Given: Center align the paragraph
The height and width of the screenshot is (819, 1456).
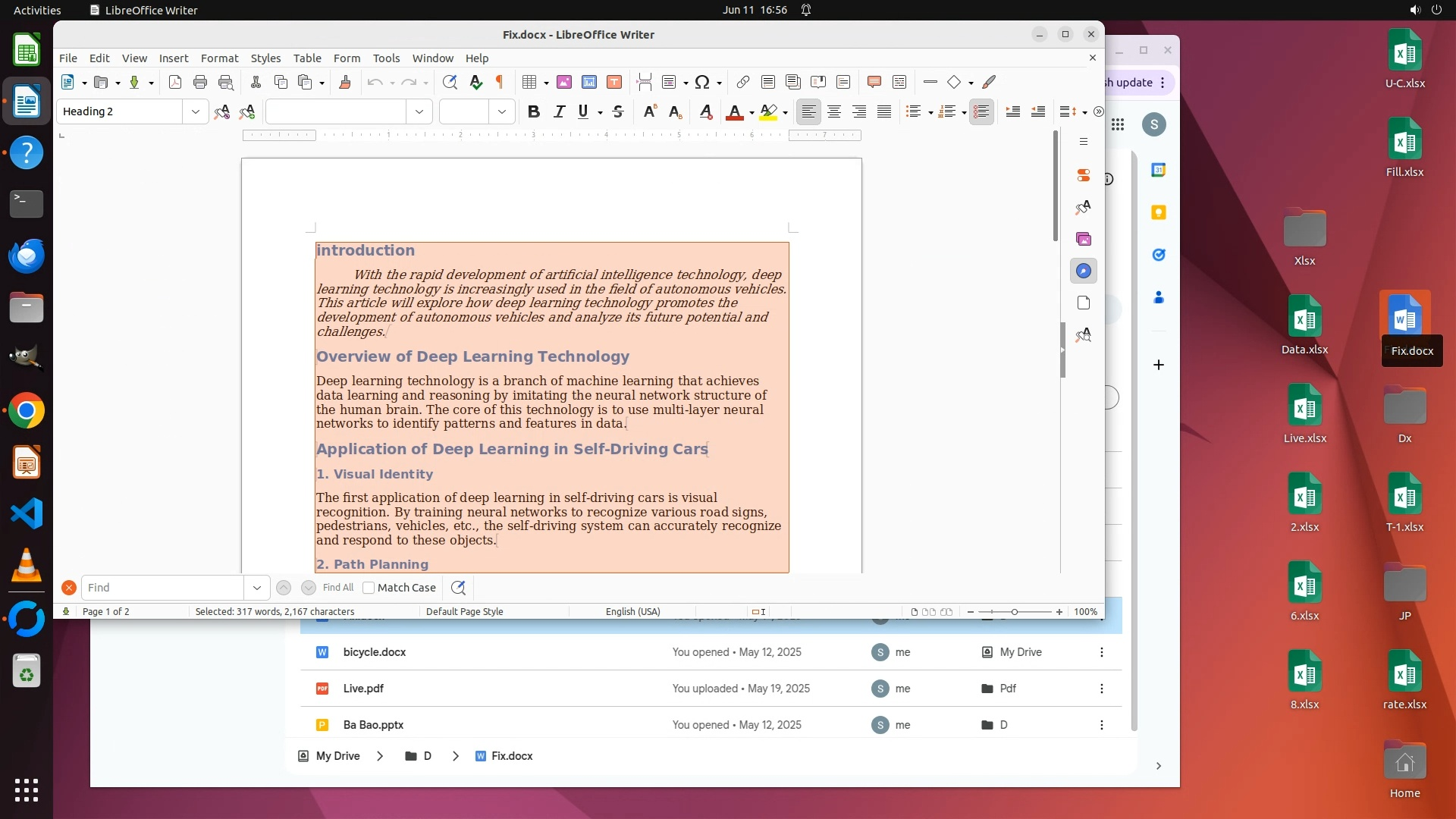Looking at the screenshot, I should [834, 111].
